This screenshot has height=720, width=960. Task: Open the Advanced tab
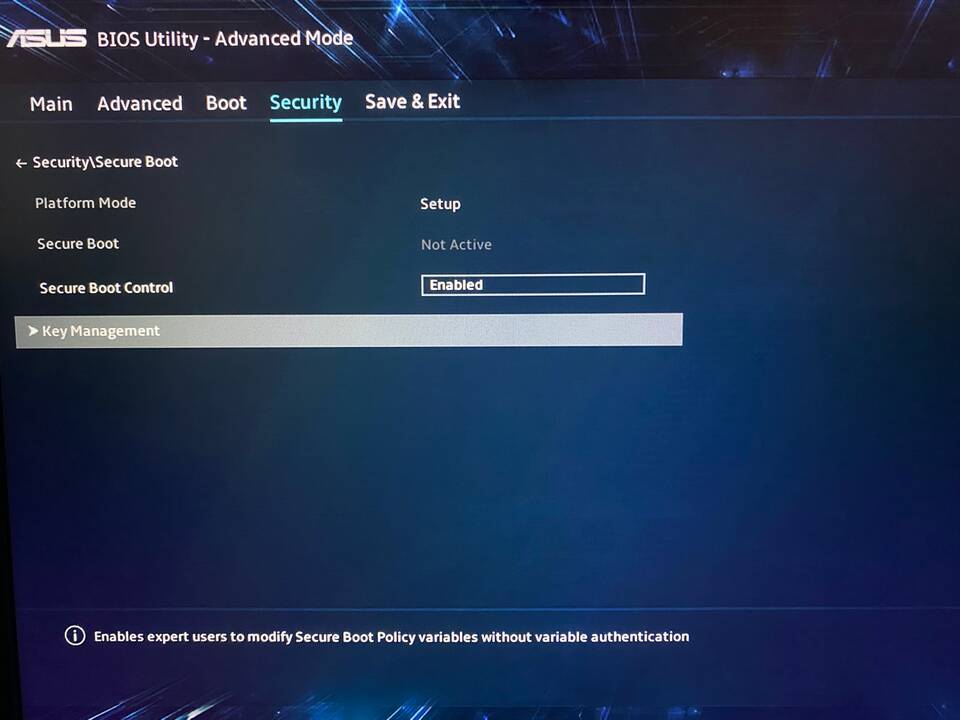[140, 103]
